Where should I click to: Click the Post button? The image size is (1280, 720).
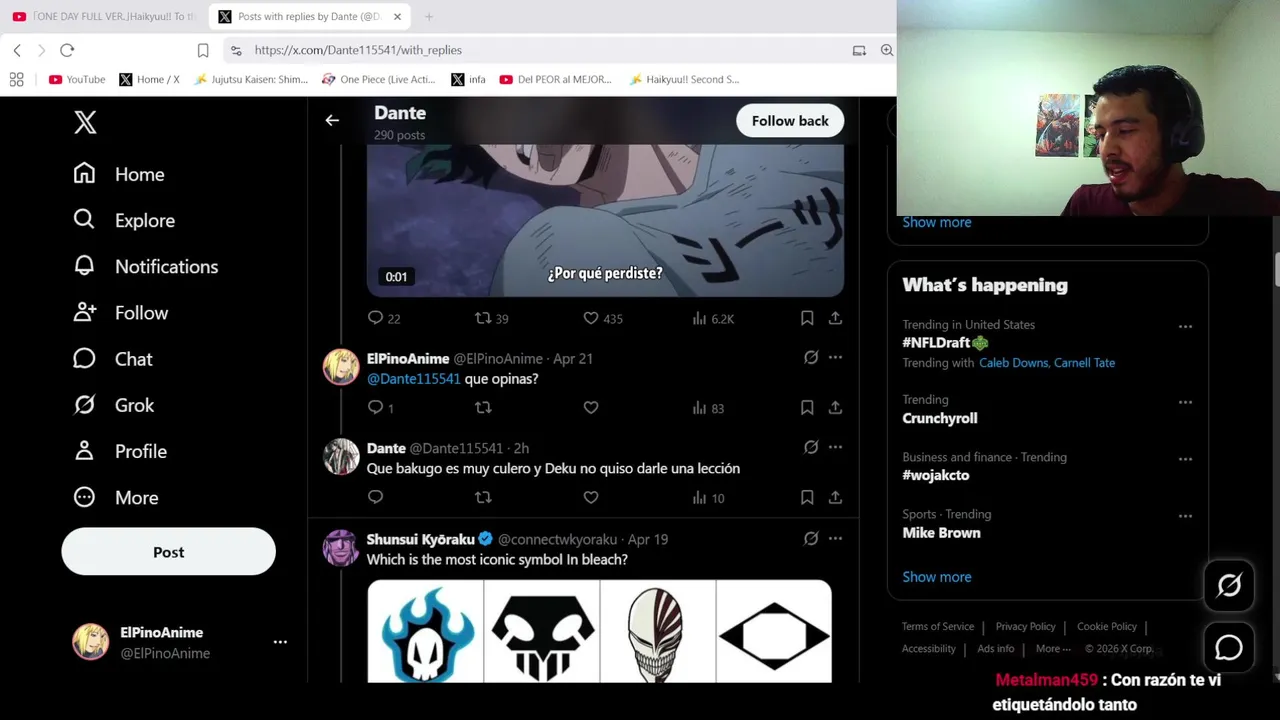[168, 552]
